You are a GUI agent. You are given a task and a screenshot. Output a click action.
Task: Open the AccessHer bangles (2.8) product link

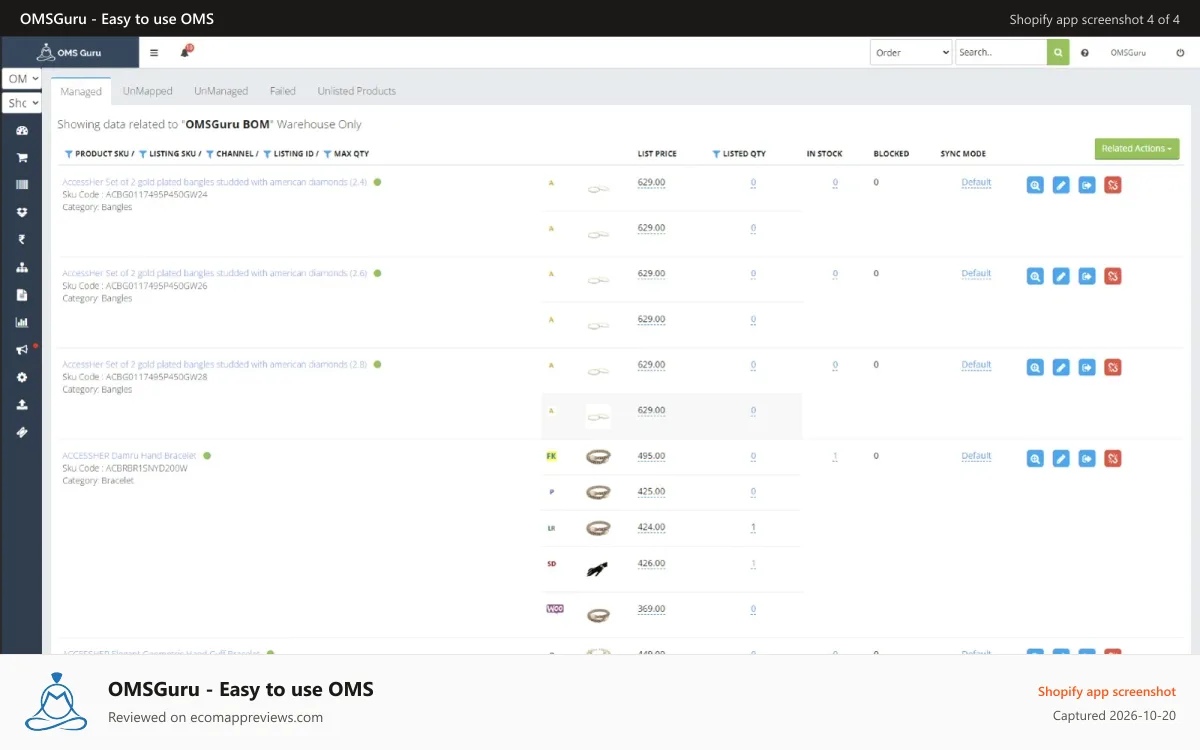[x=215, y=364]
